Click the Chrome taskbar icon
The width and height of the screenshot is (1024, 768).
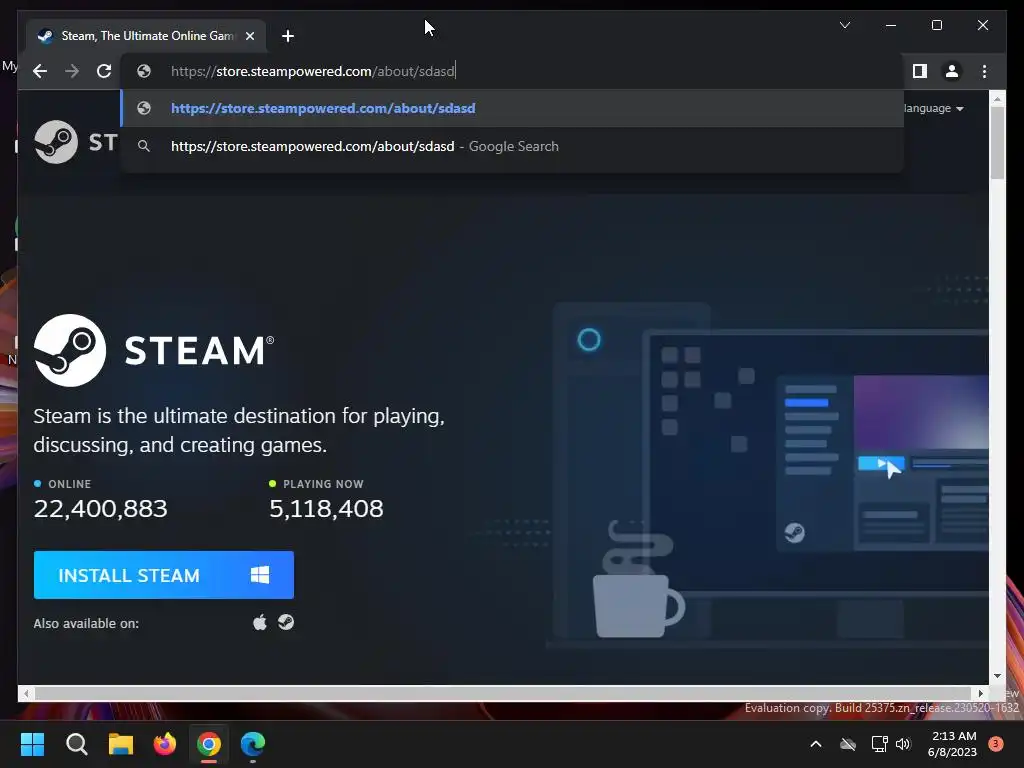[209, 744]
